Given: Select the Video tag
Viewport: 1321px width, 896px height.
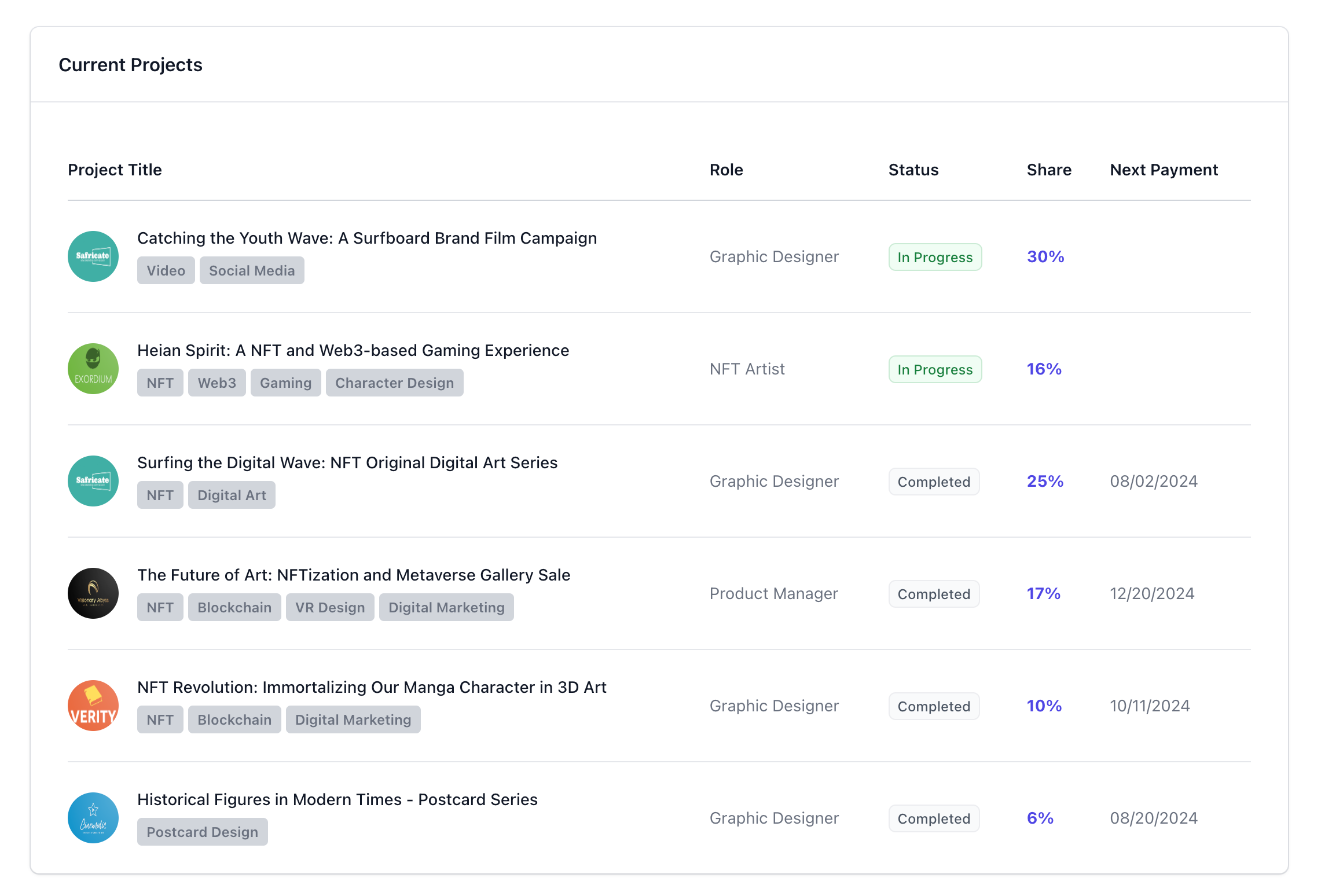Looking at the screenshot, I should (x=166, y=270).
